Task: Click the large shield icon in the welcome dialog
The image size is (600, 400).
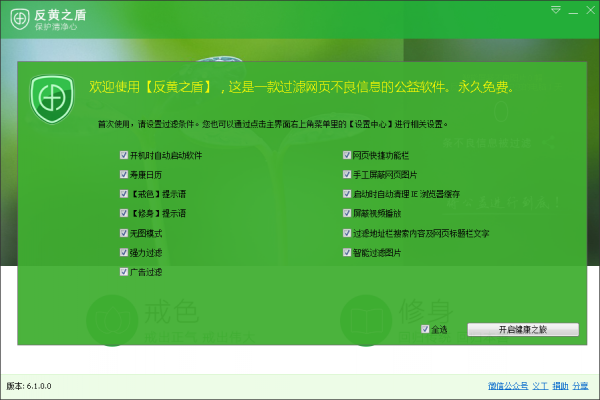Action: (x=52, y=99)
